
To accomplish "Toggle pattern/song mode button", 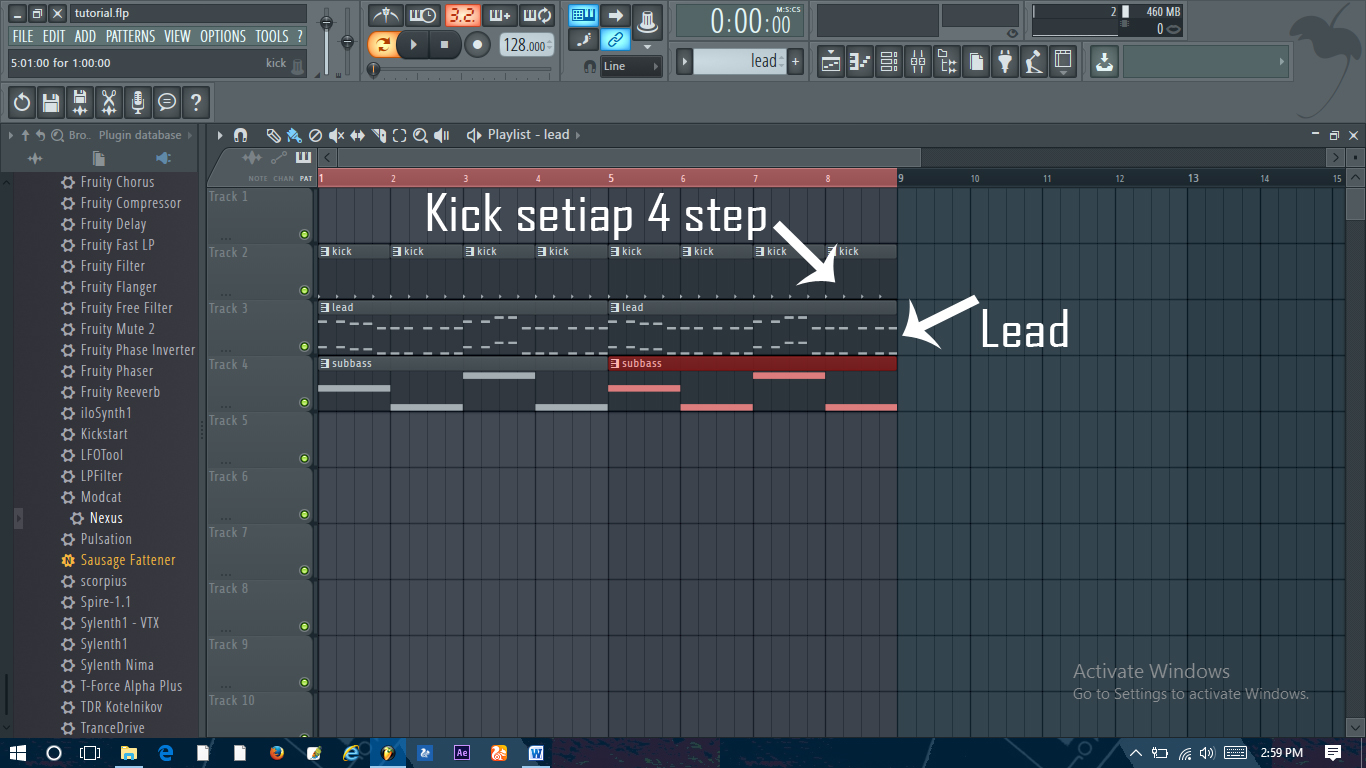I will [382, 44].
